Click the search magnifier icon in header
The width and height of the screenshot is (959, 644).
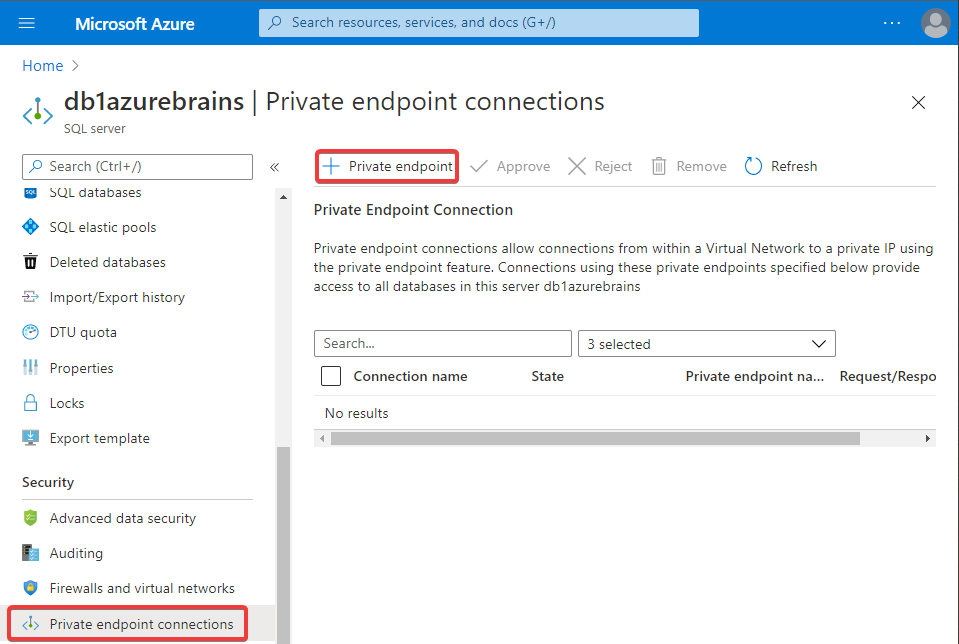(275, 23)
